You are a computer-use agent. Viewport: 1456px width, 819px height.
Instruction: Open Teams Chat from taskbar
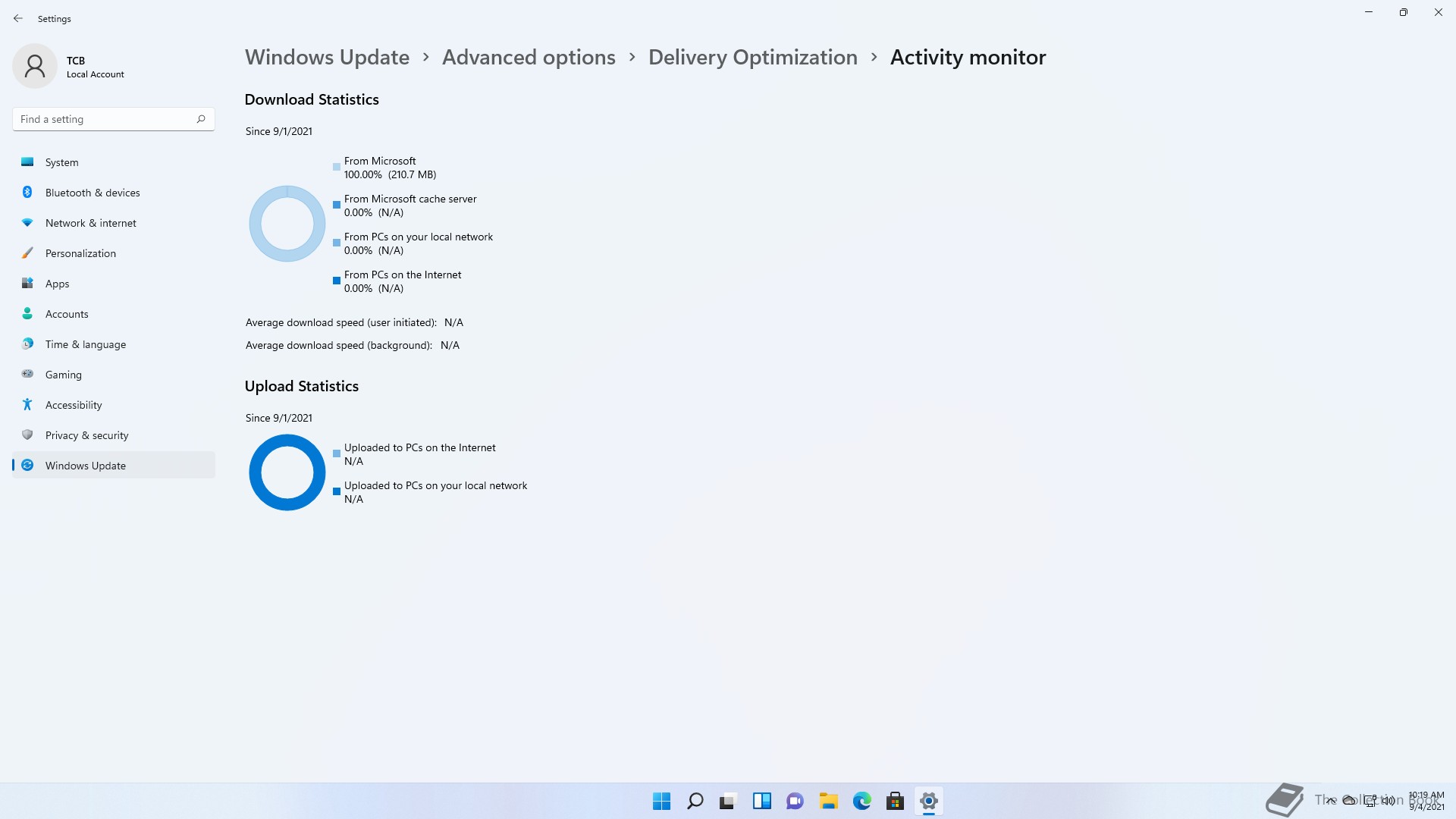[x=795, y=801]
